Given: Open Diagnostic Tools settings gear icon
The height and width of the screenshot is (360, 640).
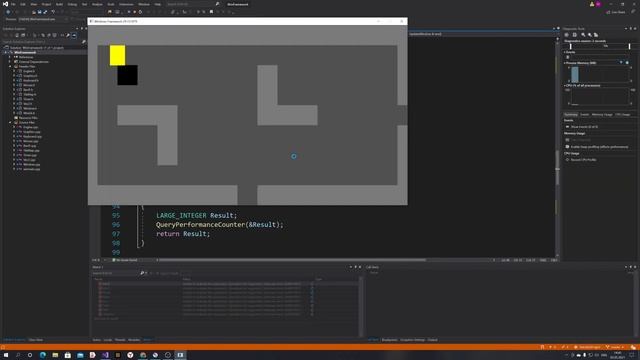Looking at the screenshot, I should tap(567, 35).
